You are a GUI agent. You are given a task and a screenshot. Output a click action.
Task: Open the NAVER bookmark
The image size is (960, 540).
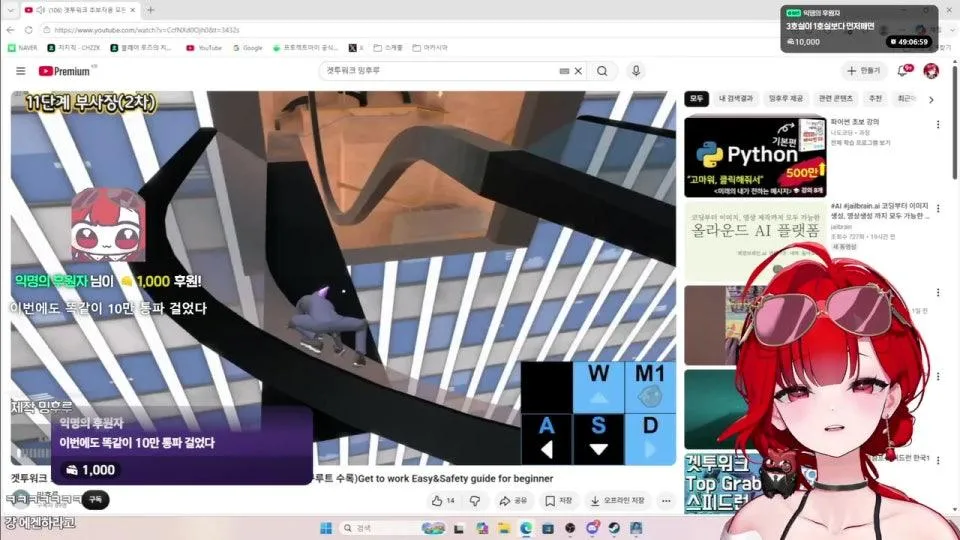pos(23,47)
